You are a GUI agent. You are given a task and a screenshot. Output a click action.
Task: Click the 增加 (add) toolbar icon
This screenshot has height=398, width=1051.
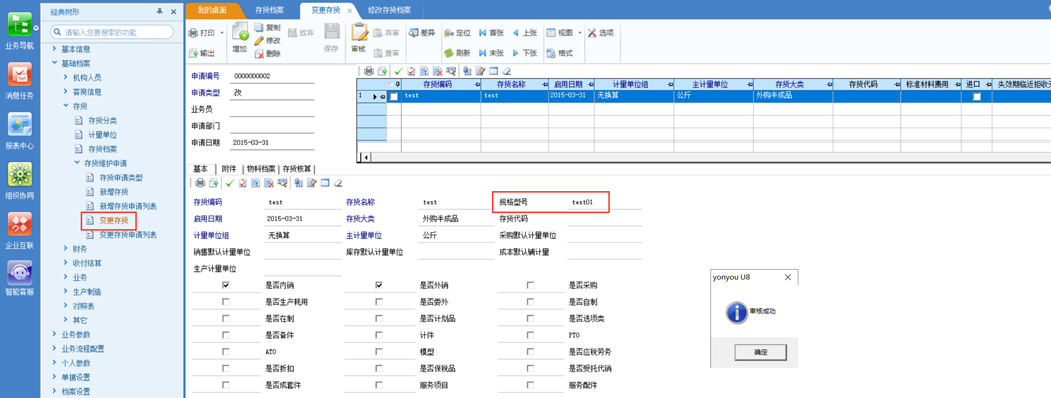[x=240, y=39]
